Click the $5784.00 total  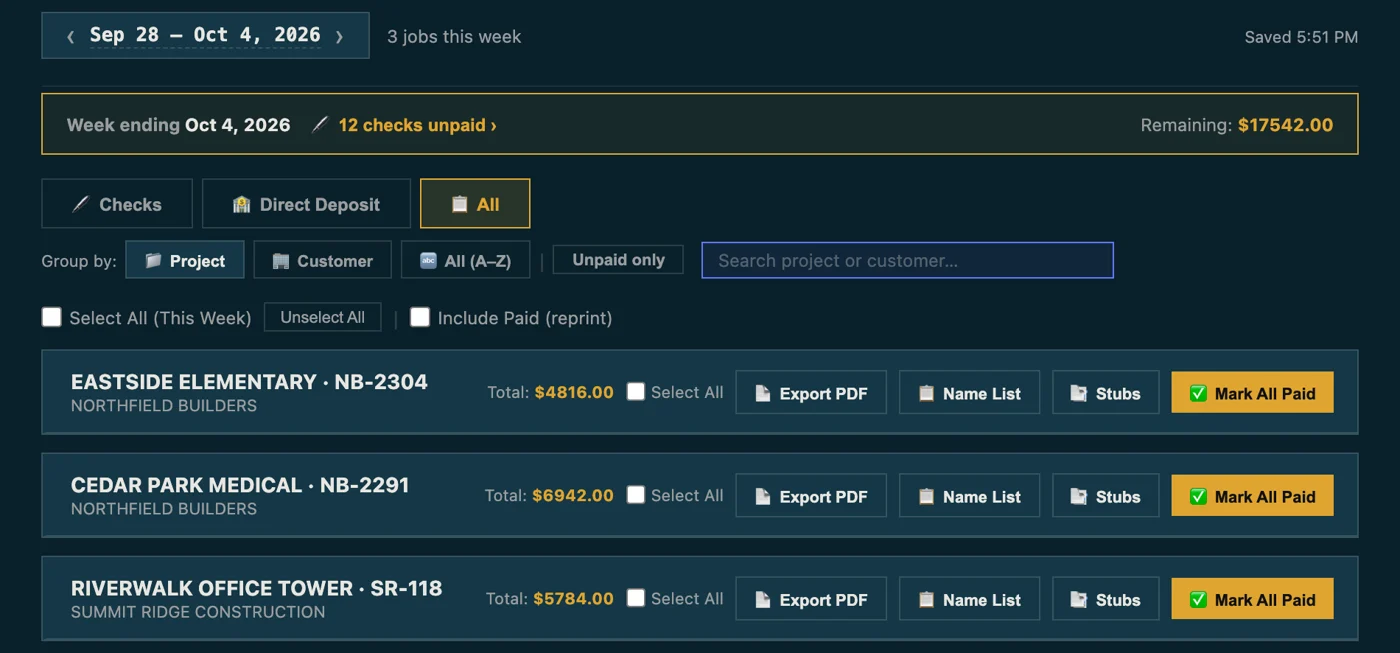[573, 598]
